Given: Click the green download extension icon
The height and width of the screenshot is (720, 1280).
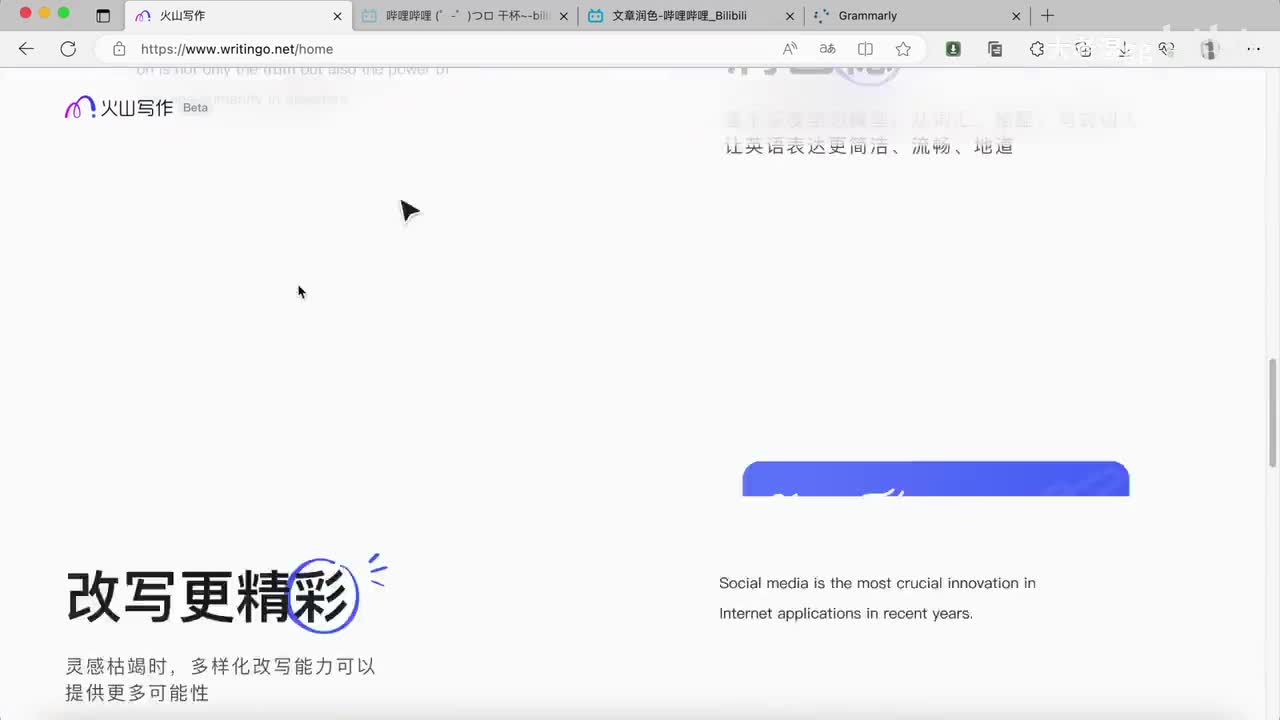Looking at the screenshot, I should click(x=953, y=49).
